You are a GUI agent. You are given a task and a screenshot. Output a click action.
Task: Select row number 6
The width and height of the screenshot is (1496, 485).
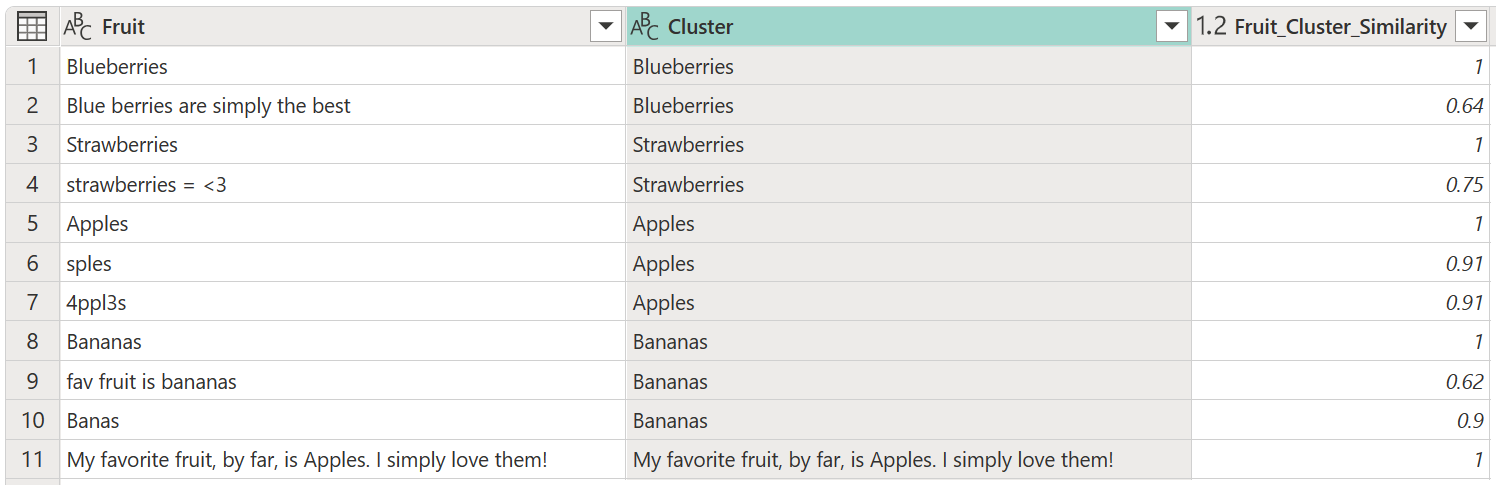[32, 263]
